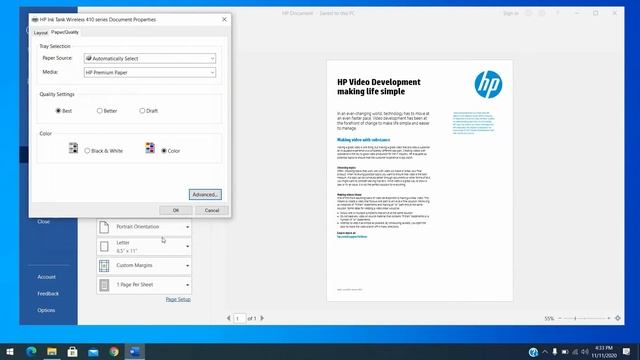Switch to the Layout tab

(x=40, y=33)
